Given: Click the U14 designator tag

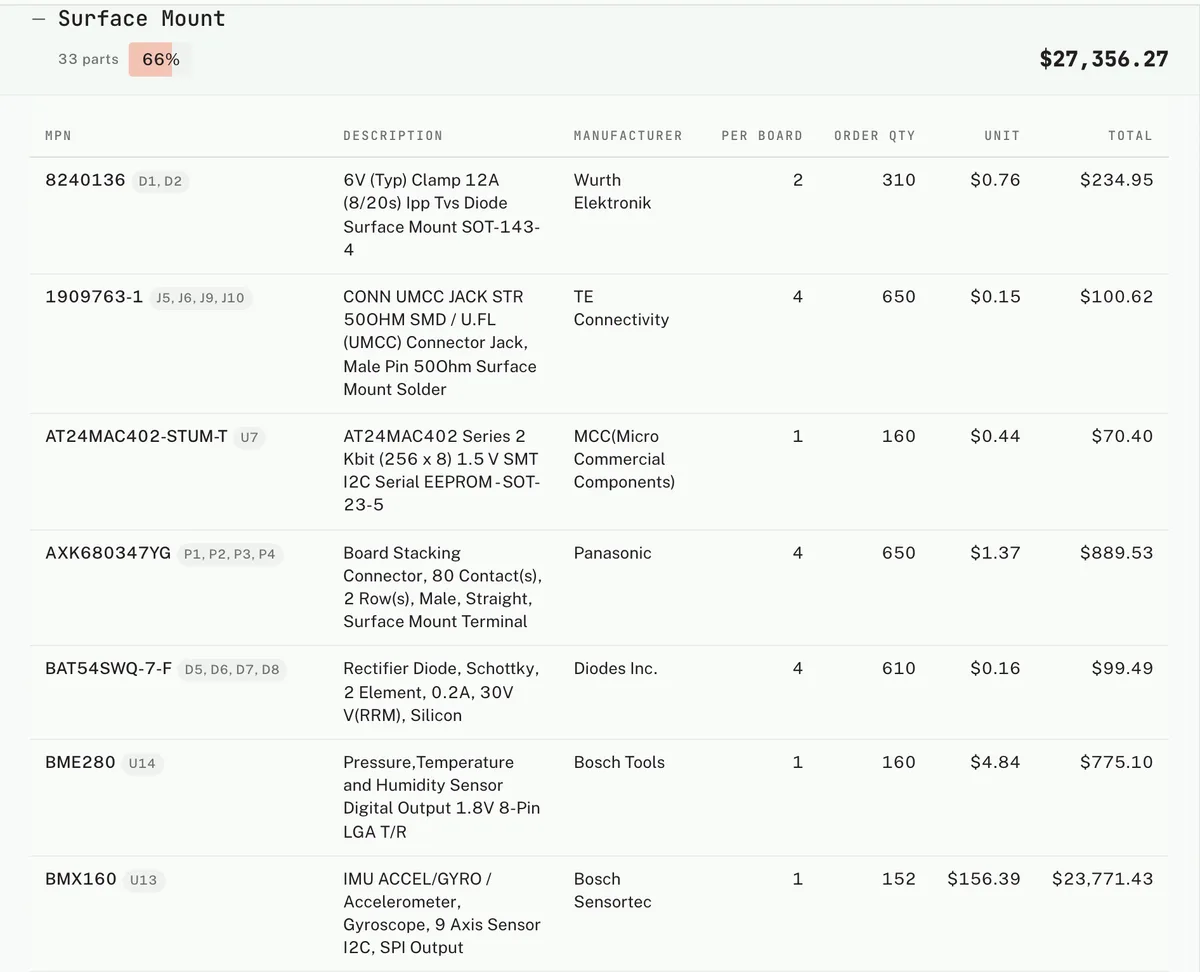Looking at the screenshot, I should point(142,763).
